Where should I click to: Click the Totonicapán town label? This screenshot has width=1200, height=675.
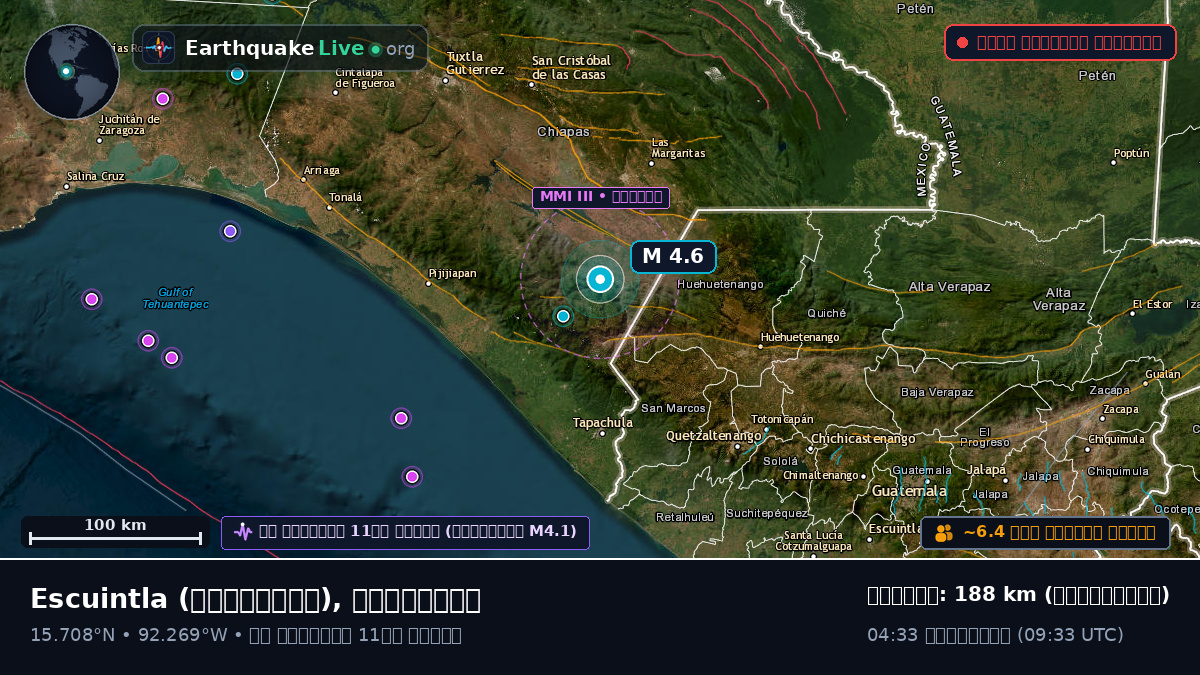782,419
